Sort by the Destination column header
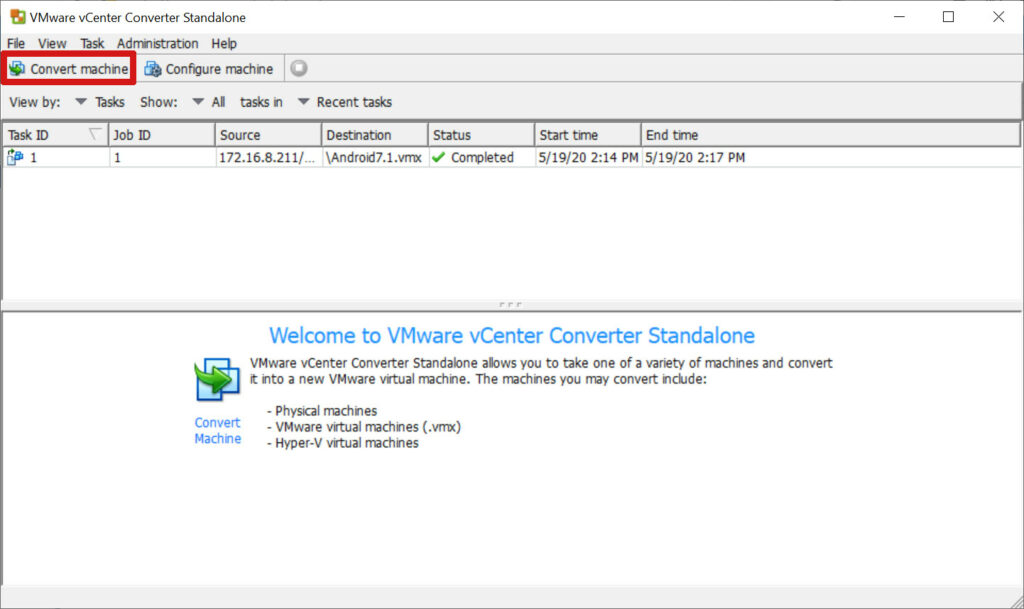Screen dimensions: 1024x609 [x=375, y=135]
